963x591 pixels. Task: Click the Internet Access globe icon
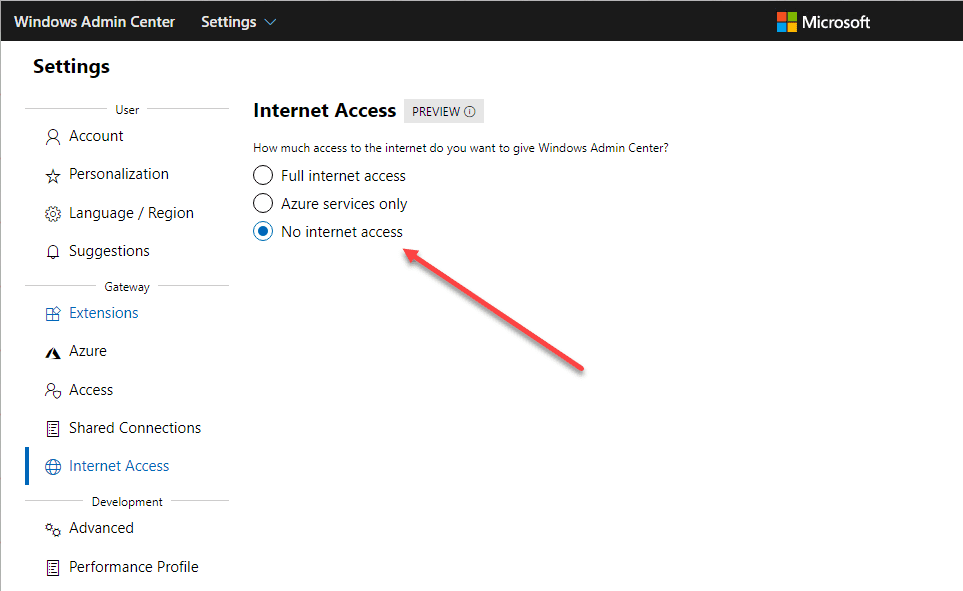(53, 467)
